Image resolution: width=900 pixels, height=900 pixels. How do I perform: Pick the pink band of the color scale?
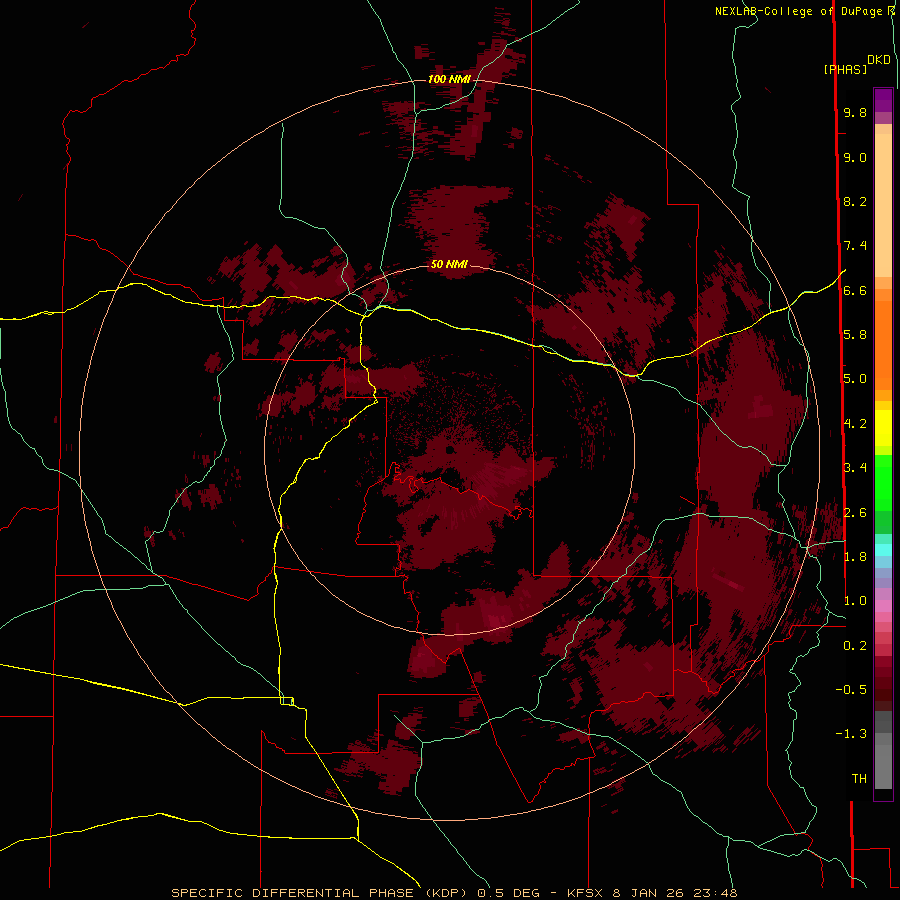click(883, 606)
